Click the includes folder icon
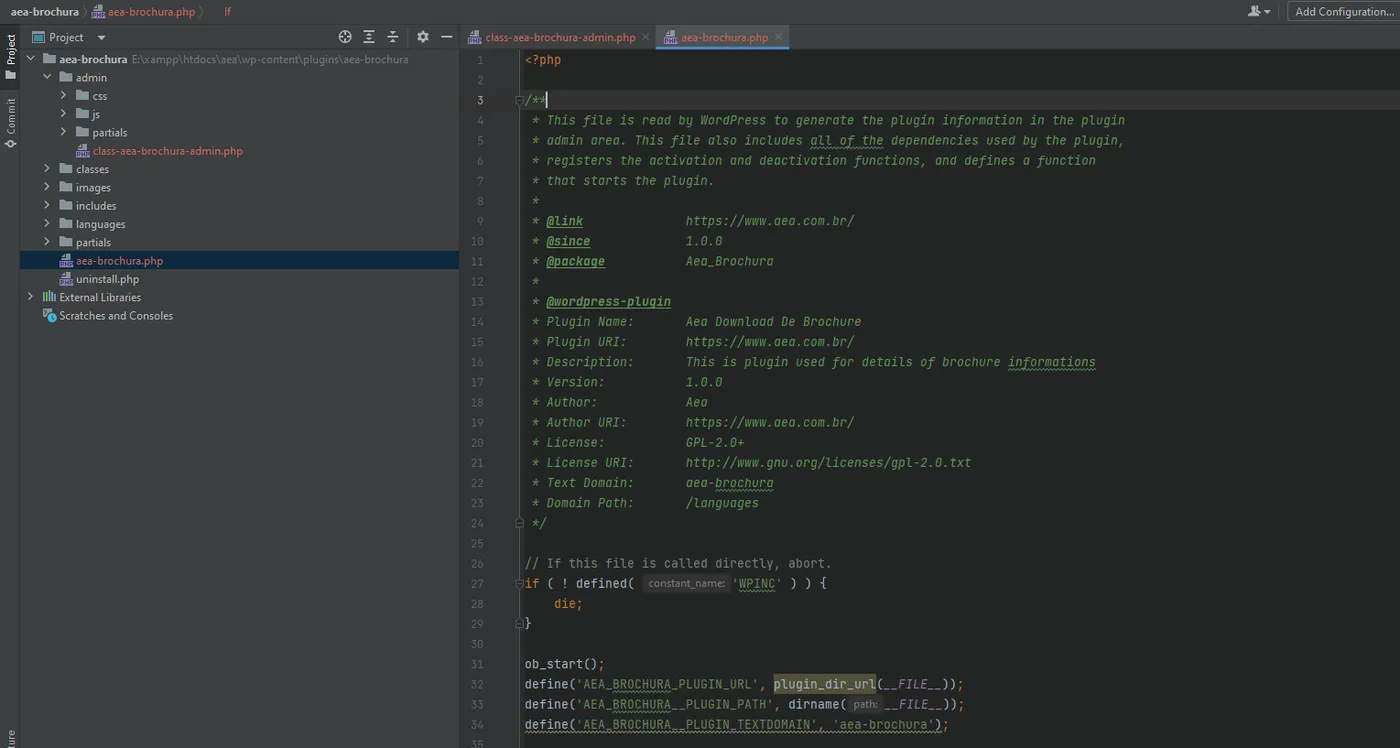The image size is (1400, 748). click(66, 206)
